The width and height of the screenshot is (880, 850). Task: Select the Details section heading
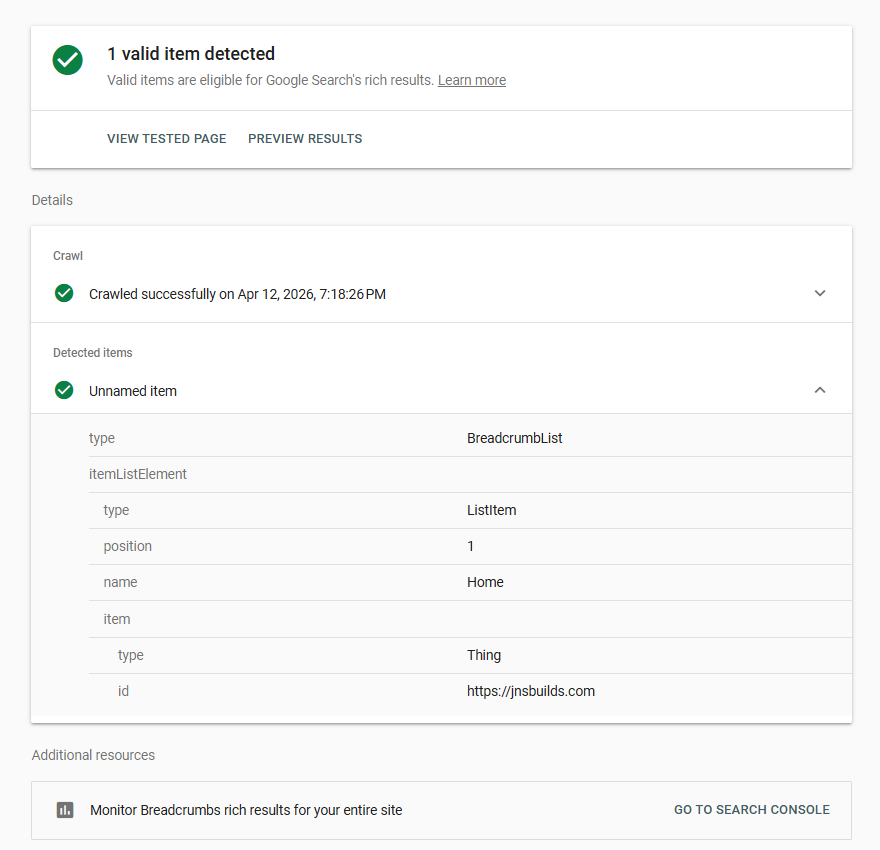click(52, 200)
